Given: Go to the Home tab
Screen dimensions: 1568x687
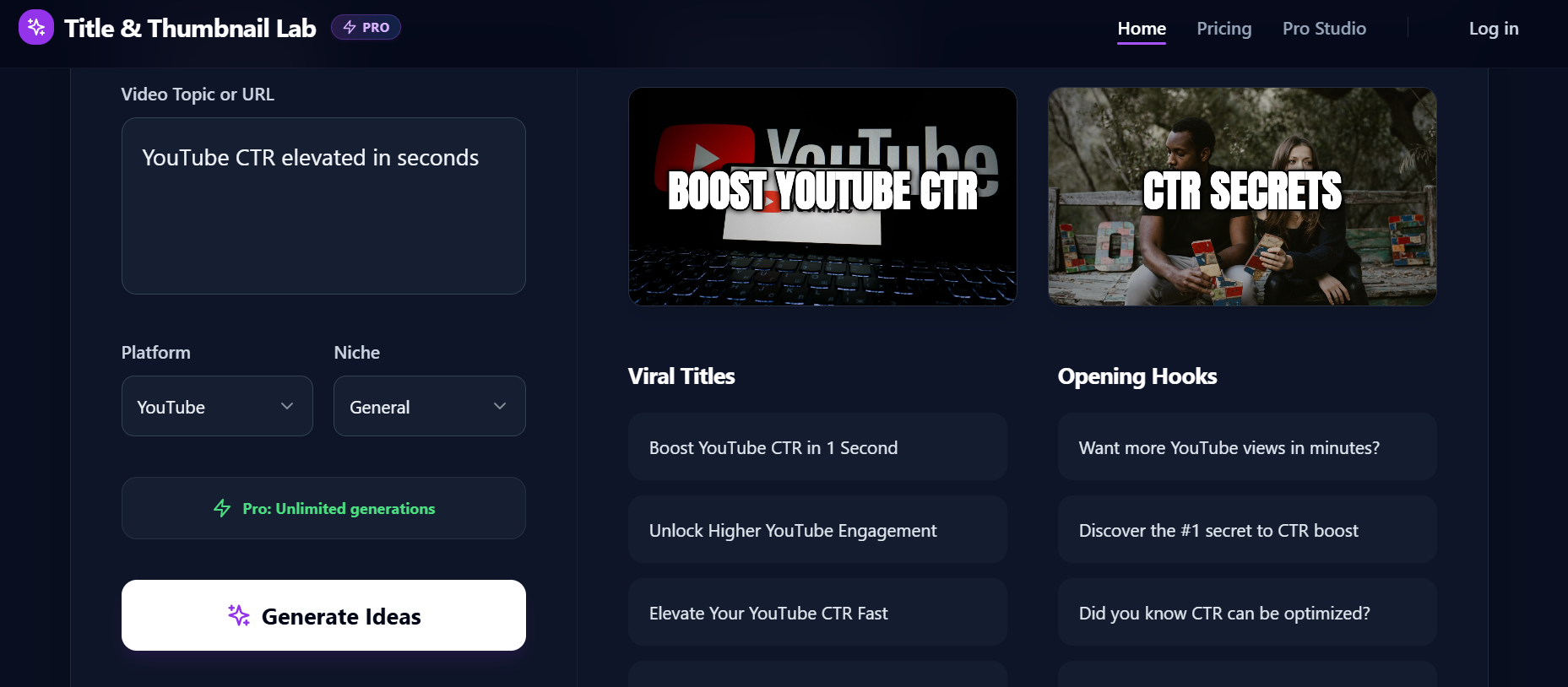Looking at the screenshot, I should coord(1142,29).
